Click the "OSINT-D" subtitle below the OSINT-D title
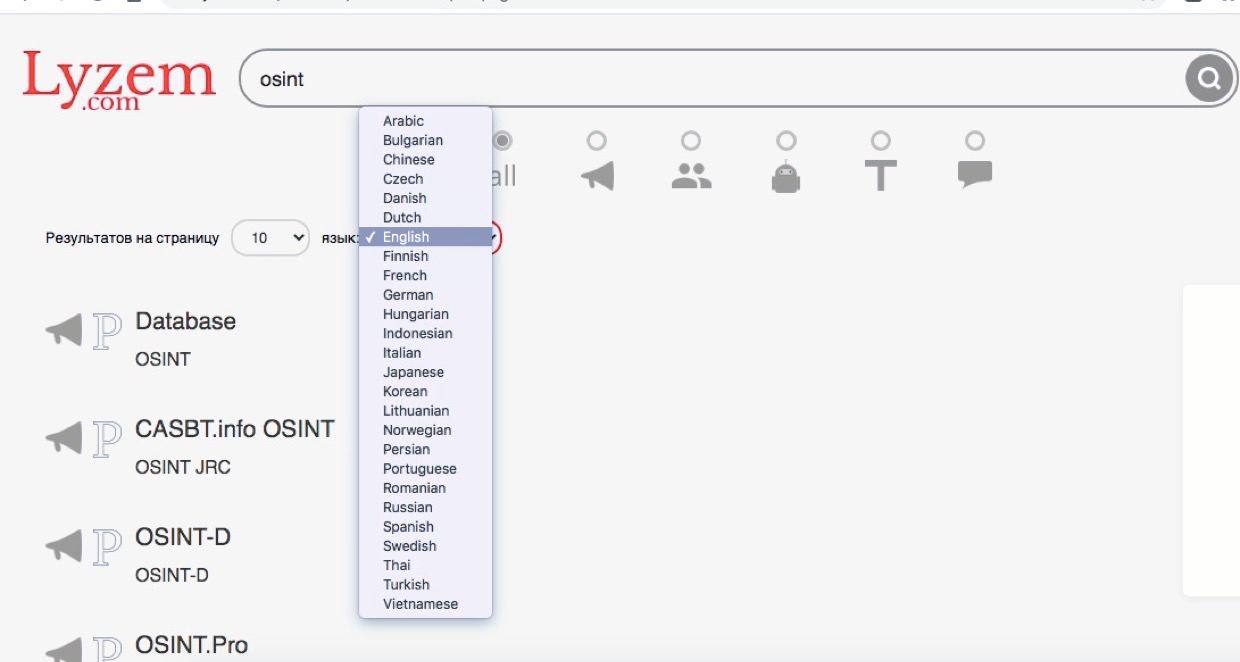The image size is (1240, 662). 172,576
